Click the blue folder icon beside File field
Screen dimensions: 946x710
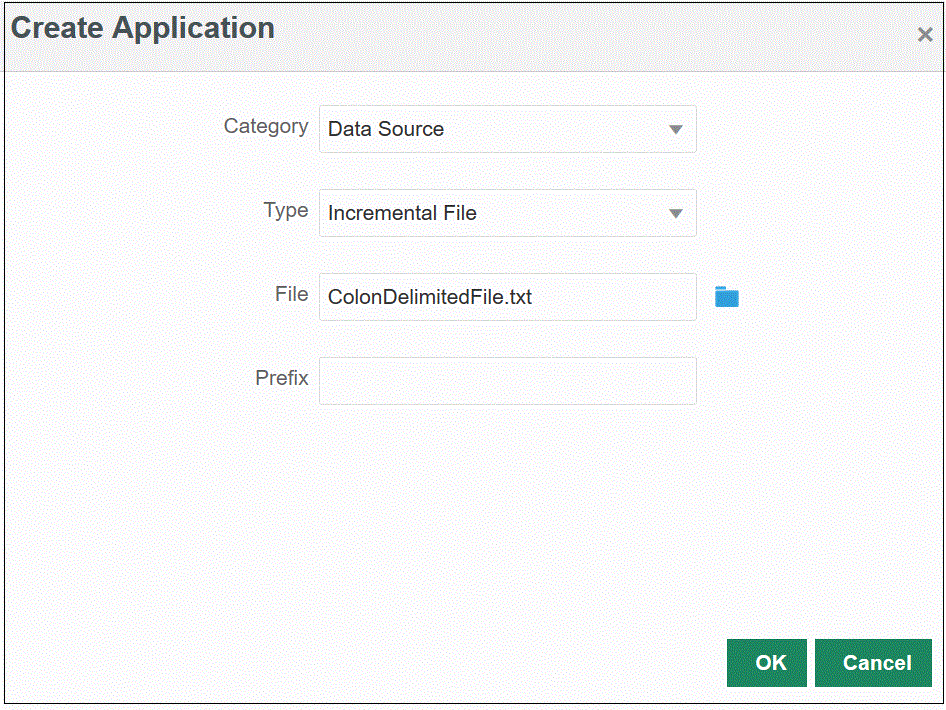726,297
